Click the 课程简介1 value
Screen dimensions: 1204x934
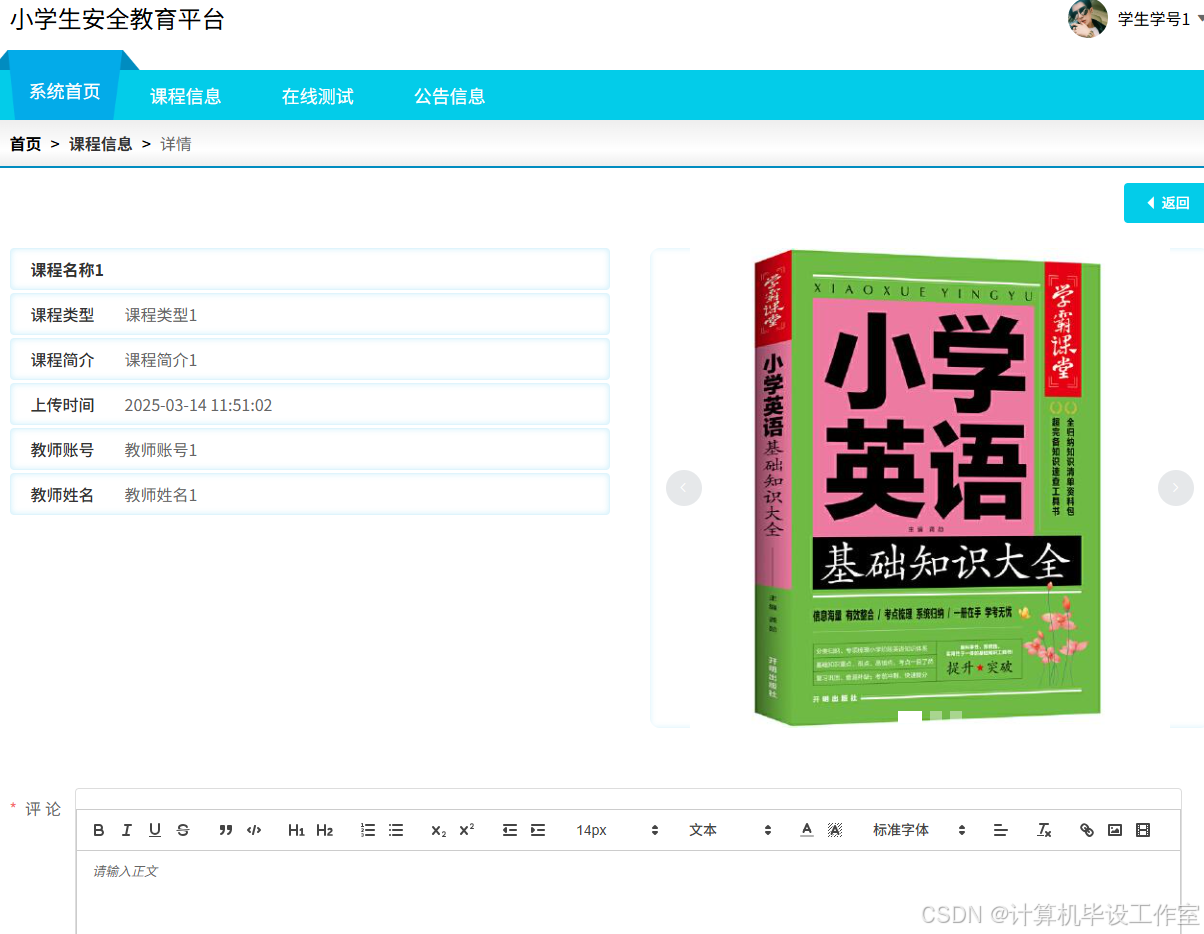161,360
